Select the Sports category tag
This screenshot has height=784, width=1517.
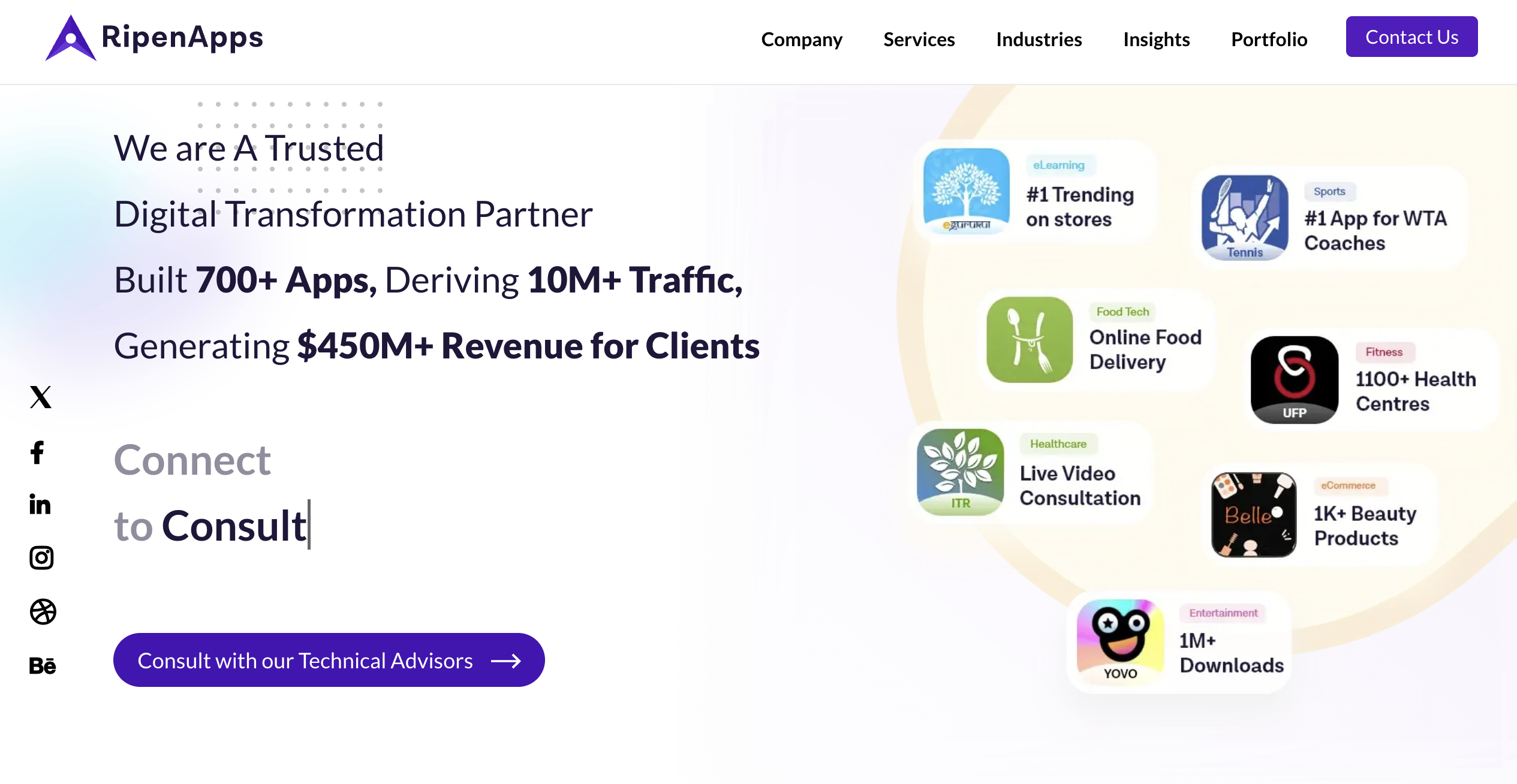click(x=1329, y=191)
